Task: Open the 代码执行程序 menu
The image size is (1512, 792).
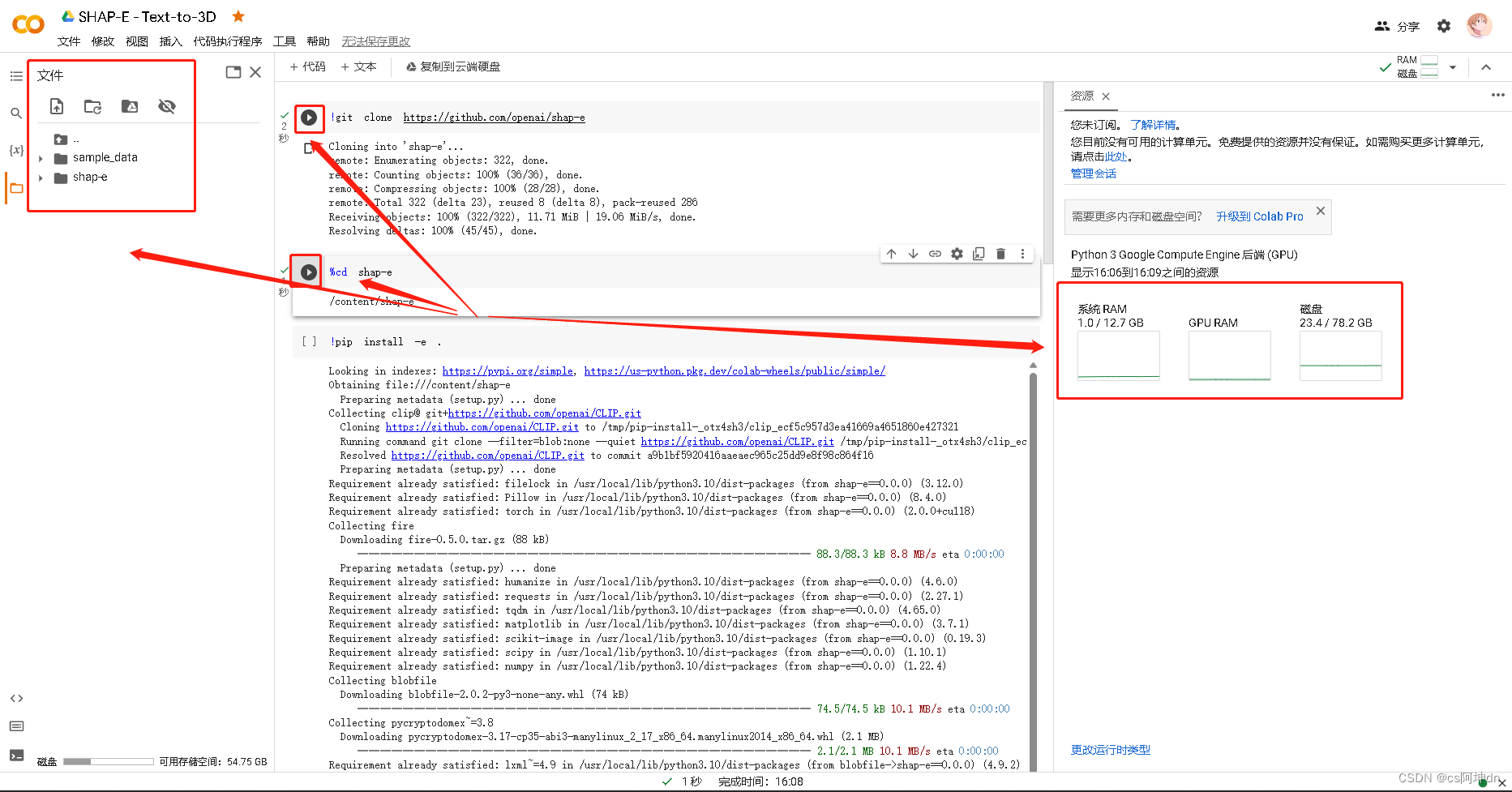Action: (x=228, y=41)
